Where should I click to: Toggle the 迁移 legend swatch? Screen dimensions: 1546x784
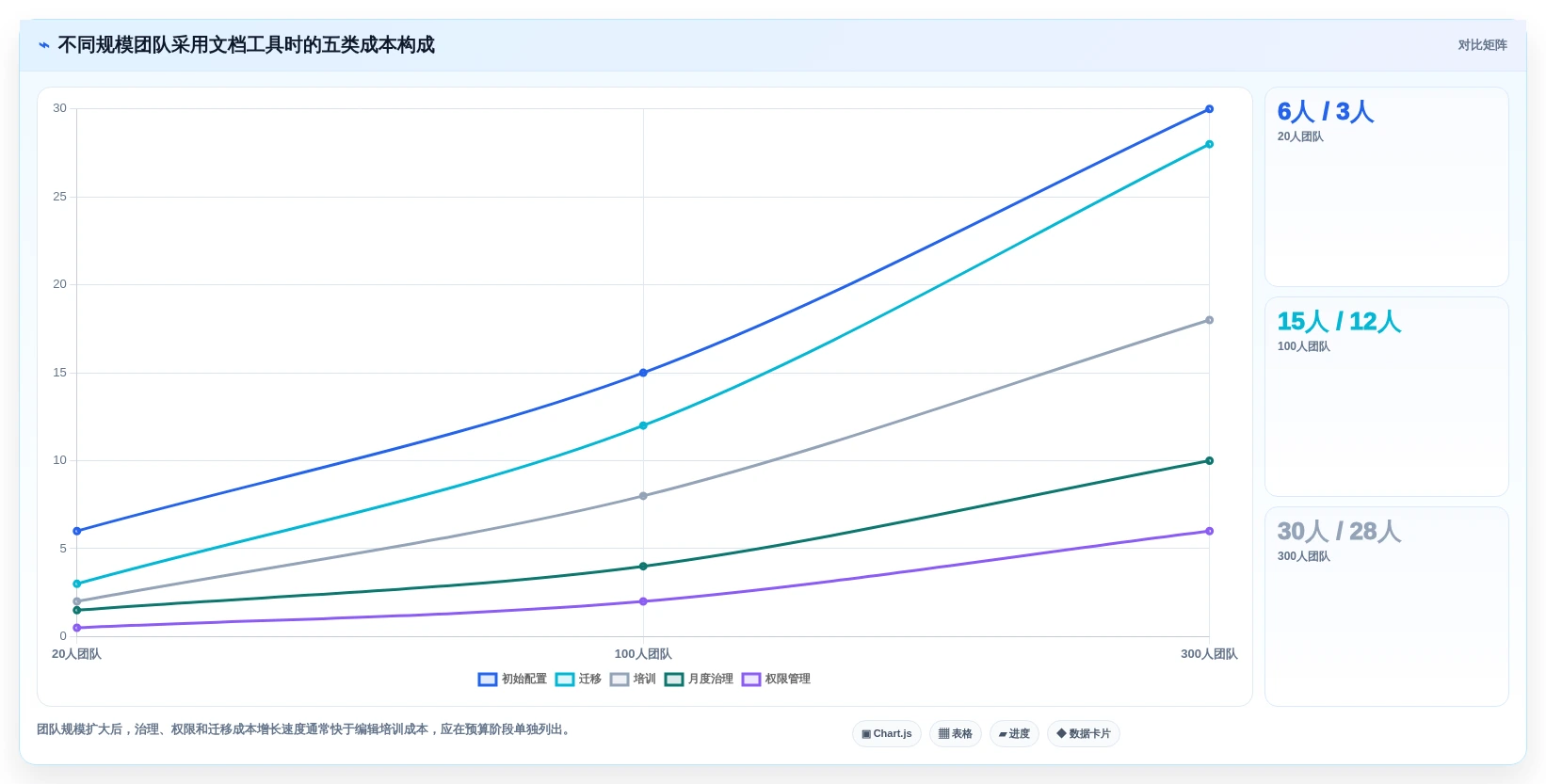point(564,680)
